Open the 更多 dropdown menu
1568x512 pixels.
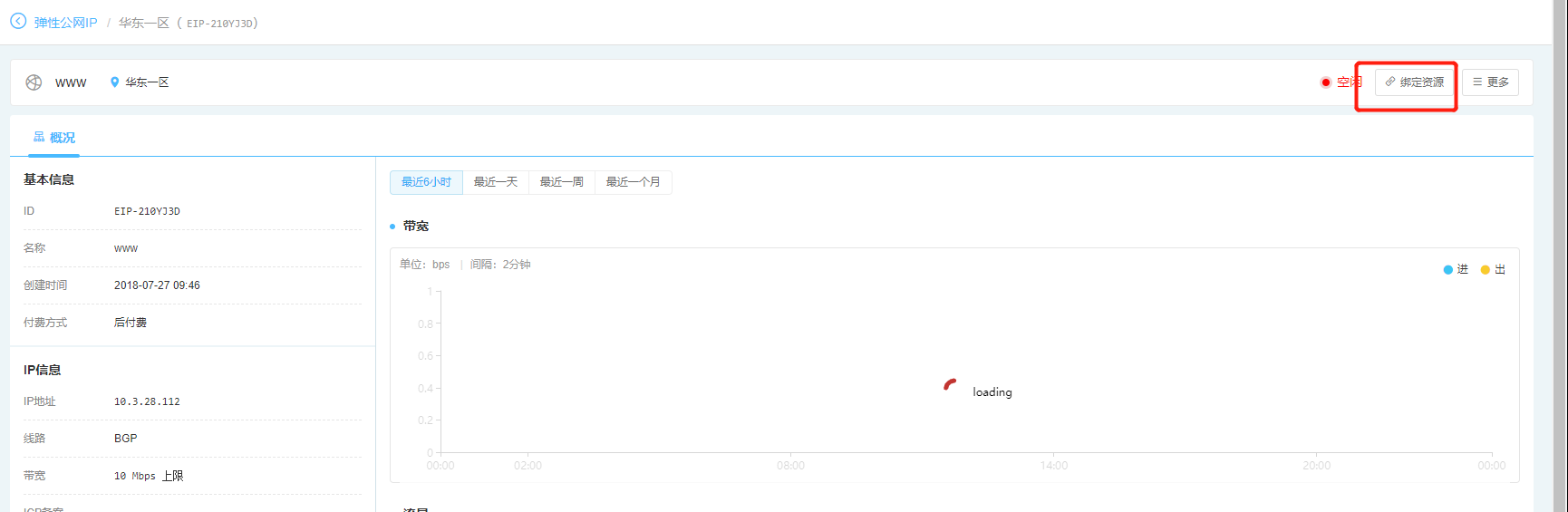point(1490,82)
